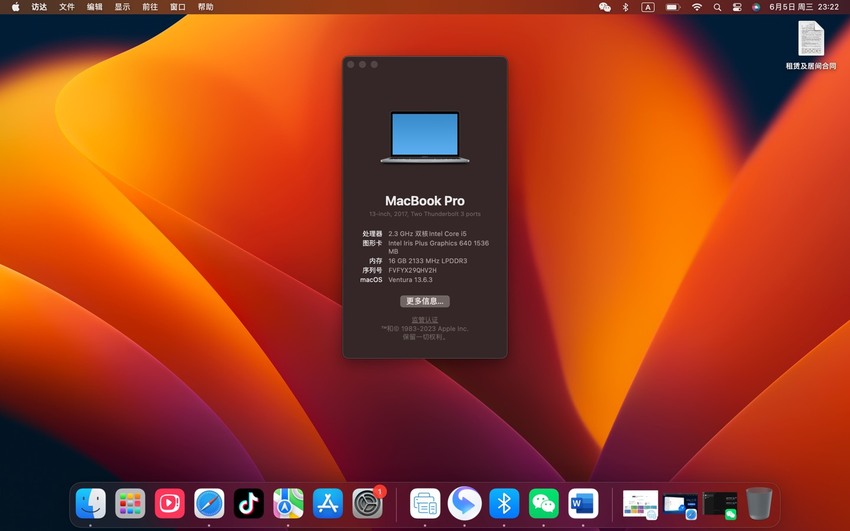Open System Settings with badge in Dock
The width and height of the screenshot is (850, 531).
point(368,503)
